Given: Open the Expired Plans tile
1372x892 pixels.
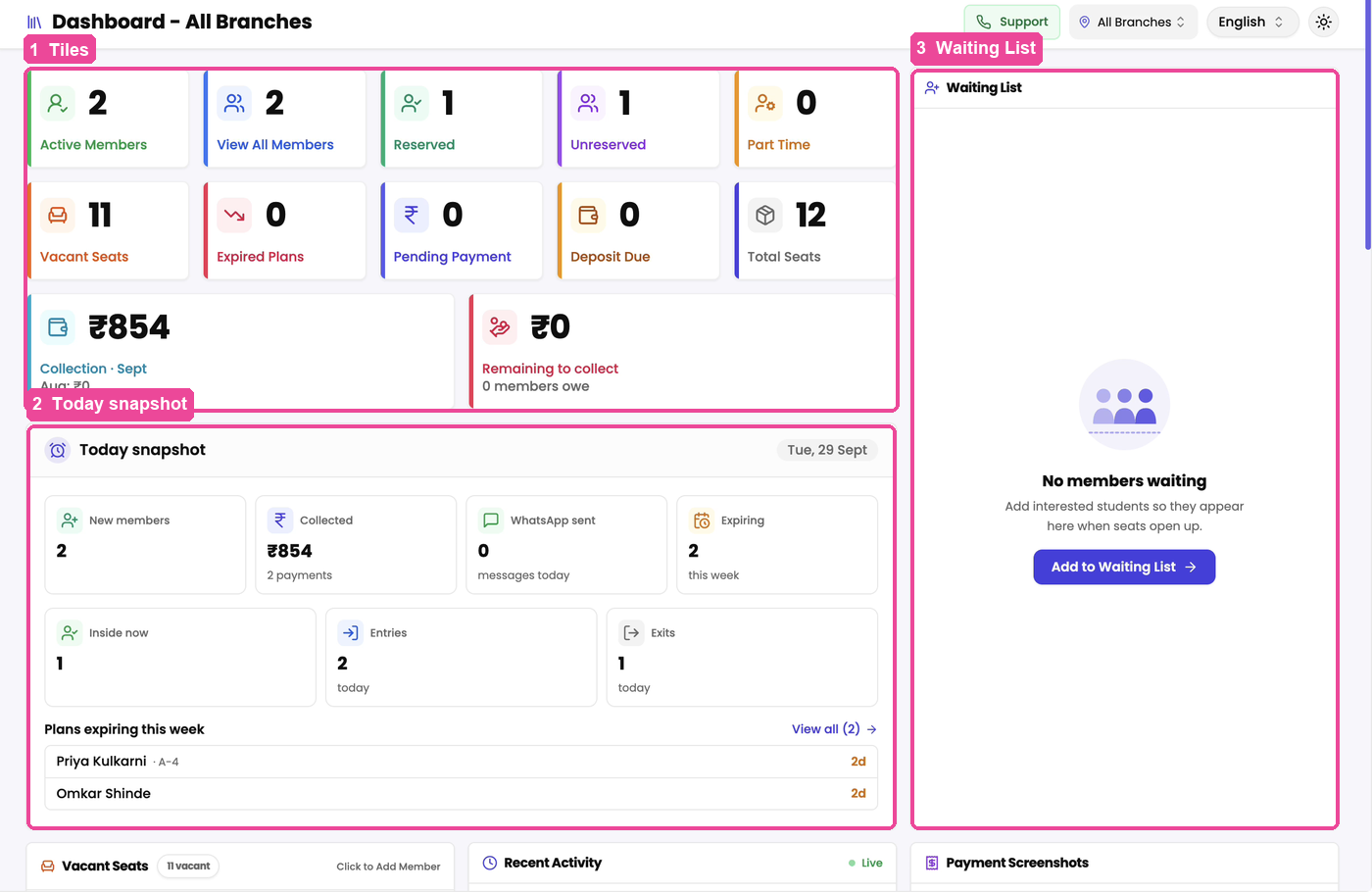Looking at the screenshot, I should (x=284, y=230).
